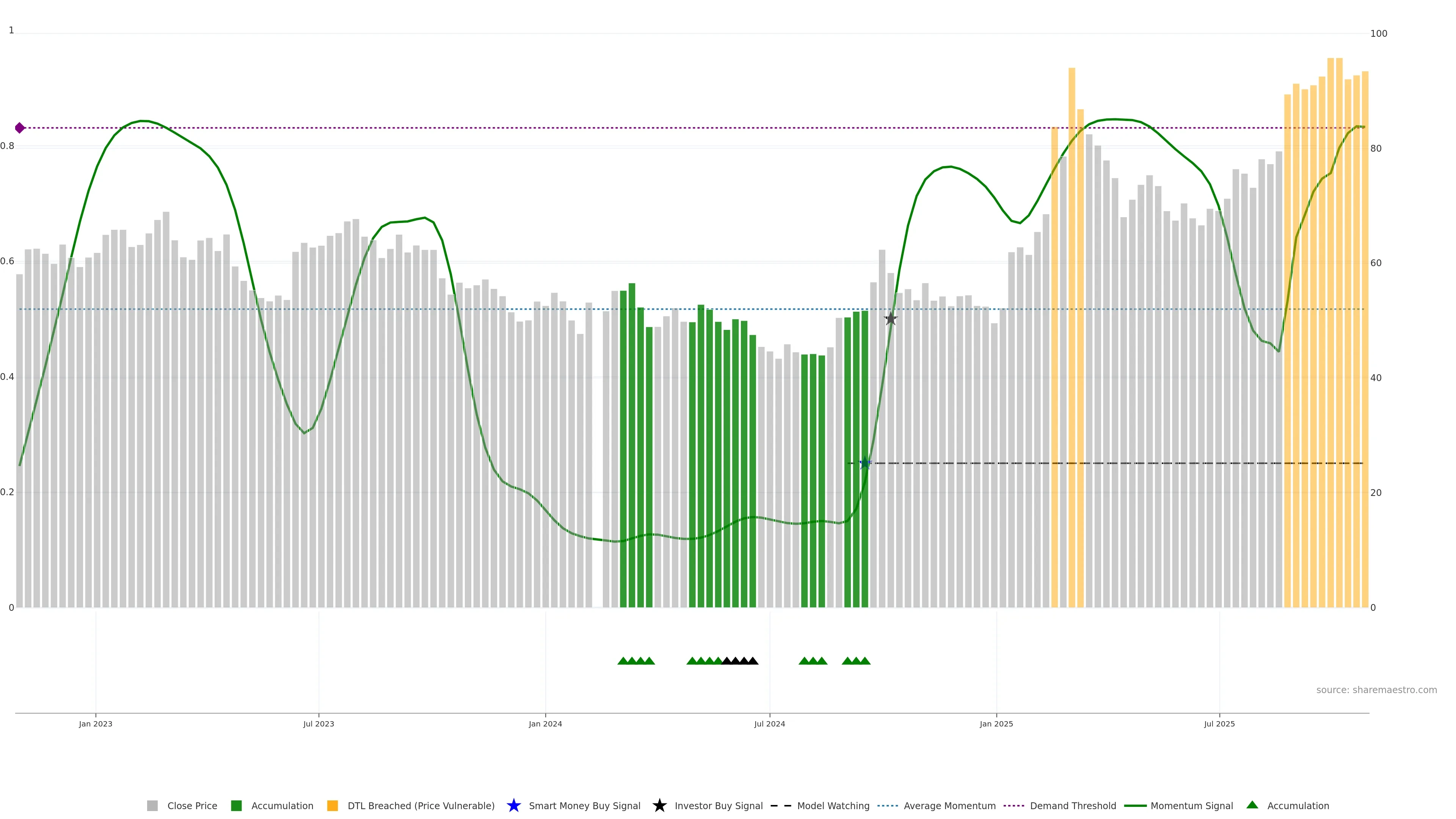Click the orange DTL Breached legend swatch

coord(333,805)
